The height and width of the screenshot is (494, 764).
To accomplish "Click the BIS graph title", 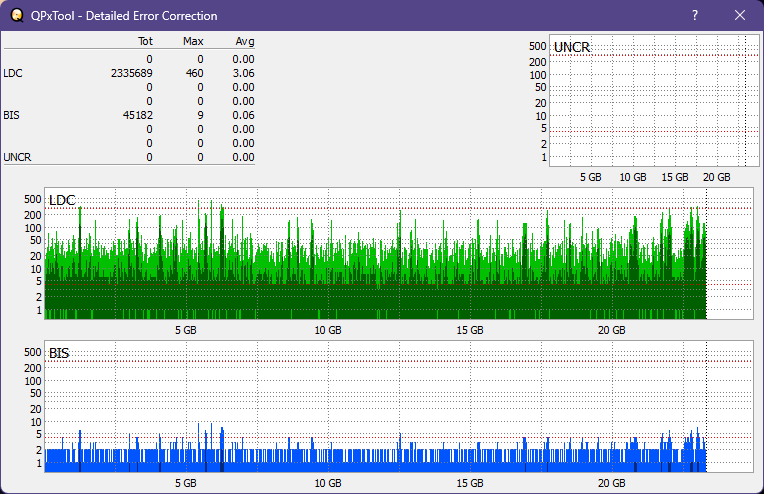I will (x=59, y=353).
